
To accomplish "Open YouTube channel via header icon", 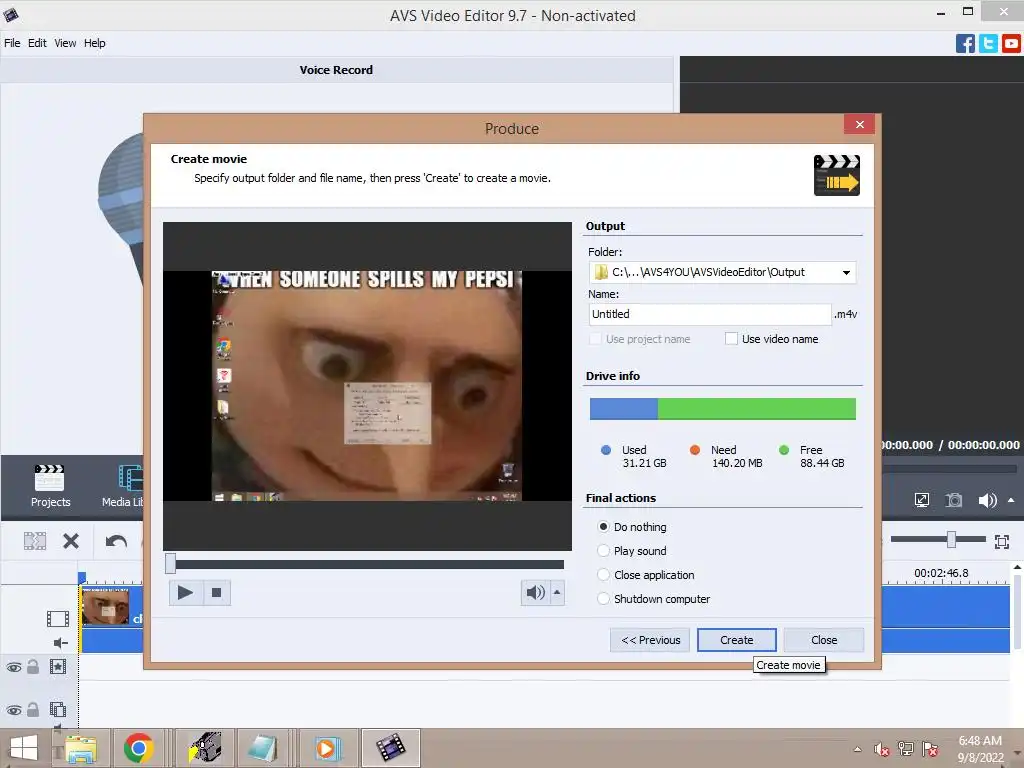I will click(1011, 44).
